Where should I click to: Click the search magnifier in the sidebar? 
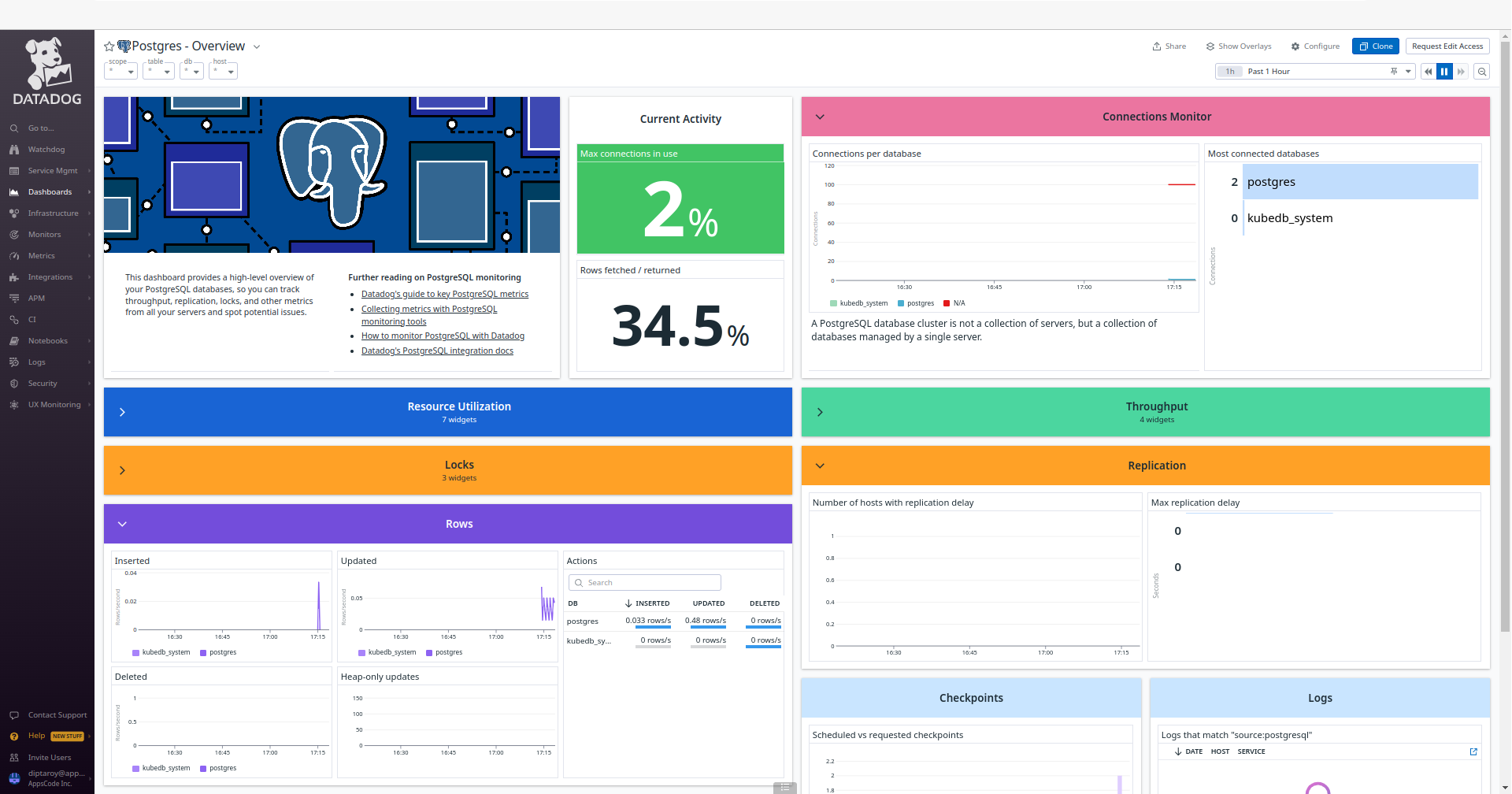click(x=13, y=128)
